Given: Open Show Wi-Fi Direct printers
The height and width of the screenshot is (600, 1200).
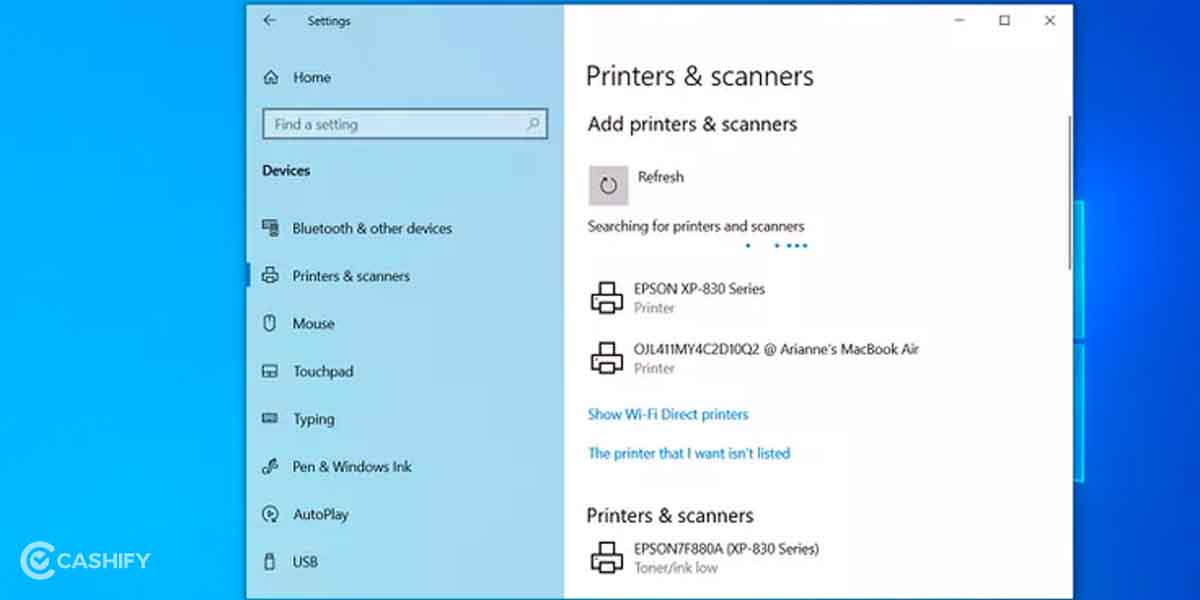Looking at the screenshot, I should click(667, 414).
